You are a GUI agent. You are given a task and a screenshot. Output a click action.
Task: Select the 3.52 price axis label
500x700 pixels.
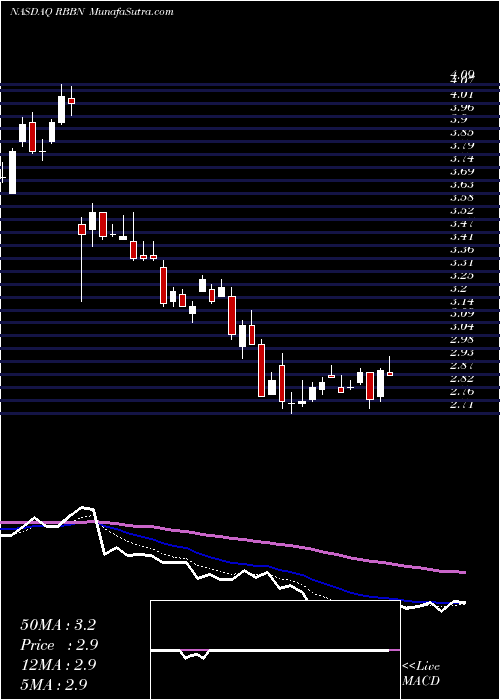[x=462, y=210]
